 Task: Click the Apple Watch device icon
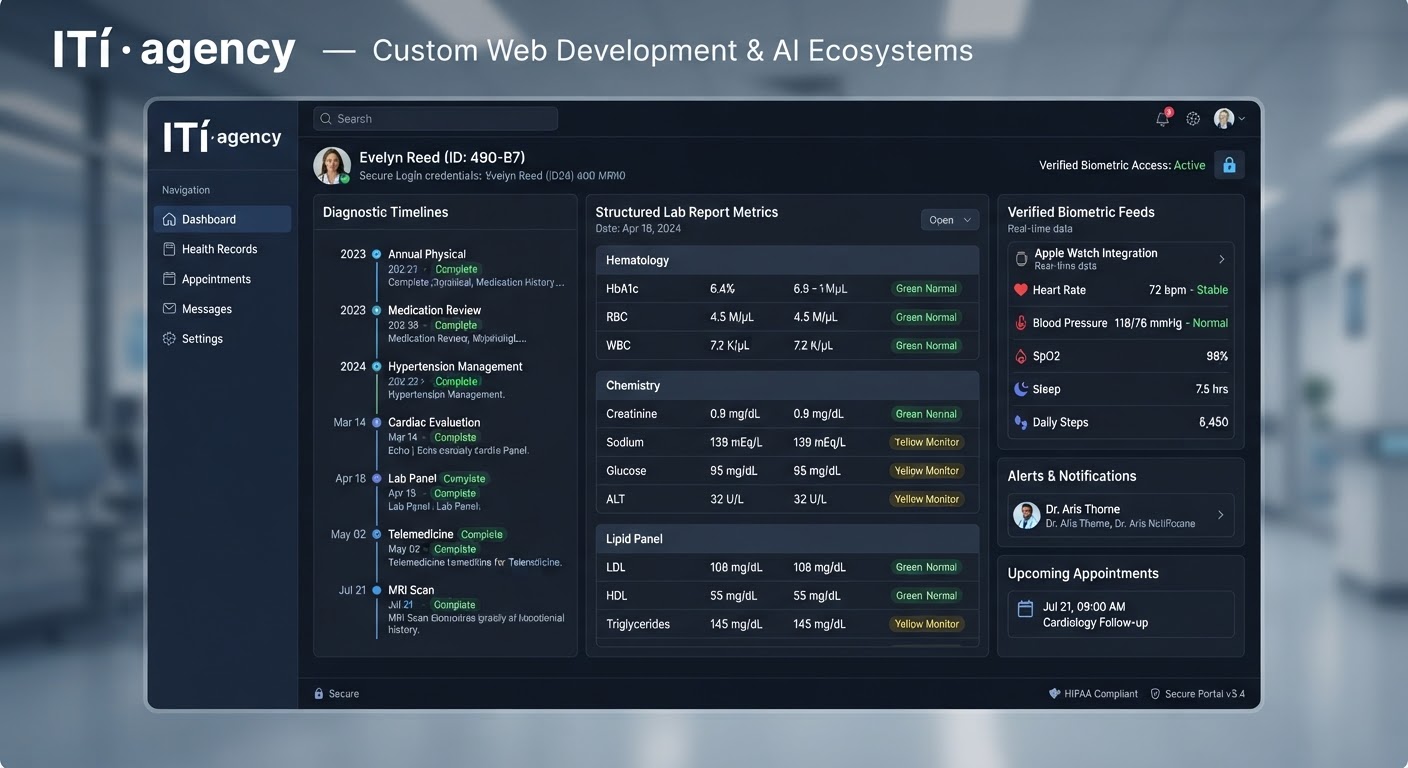click(x=1021, y=259)
